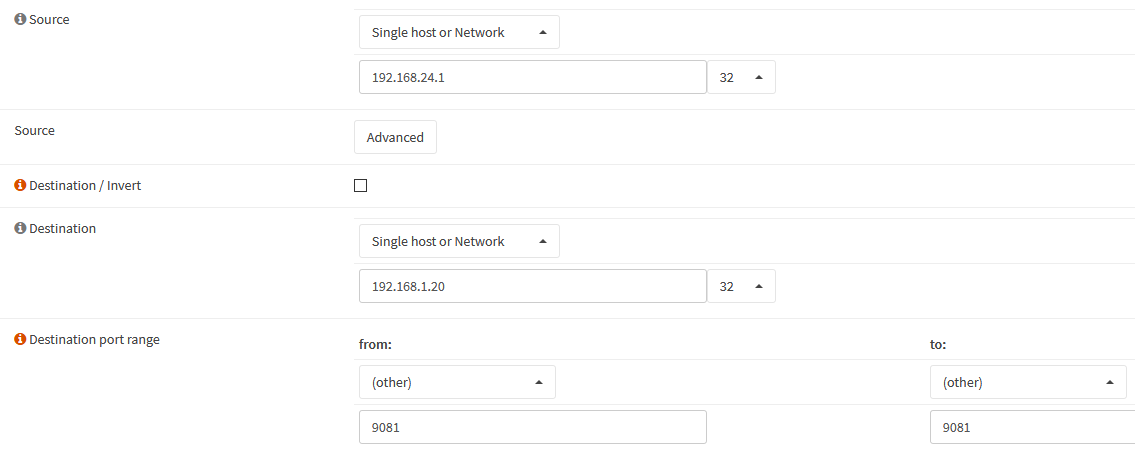Expand the Destination subnet mask 32 dropdown
1135x458 pixels.
coord(741,286)
